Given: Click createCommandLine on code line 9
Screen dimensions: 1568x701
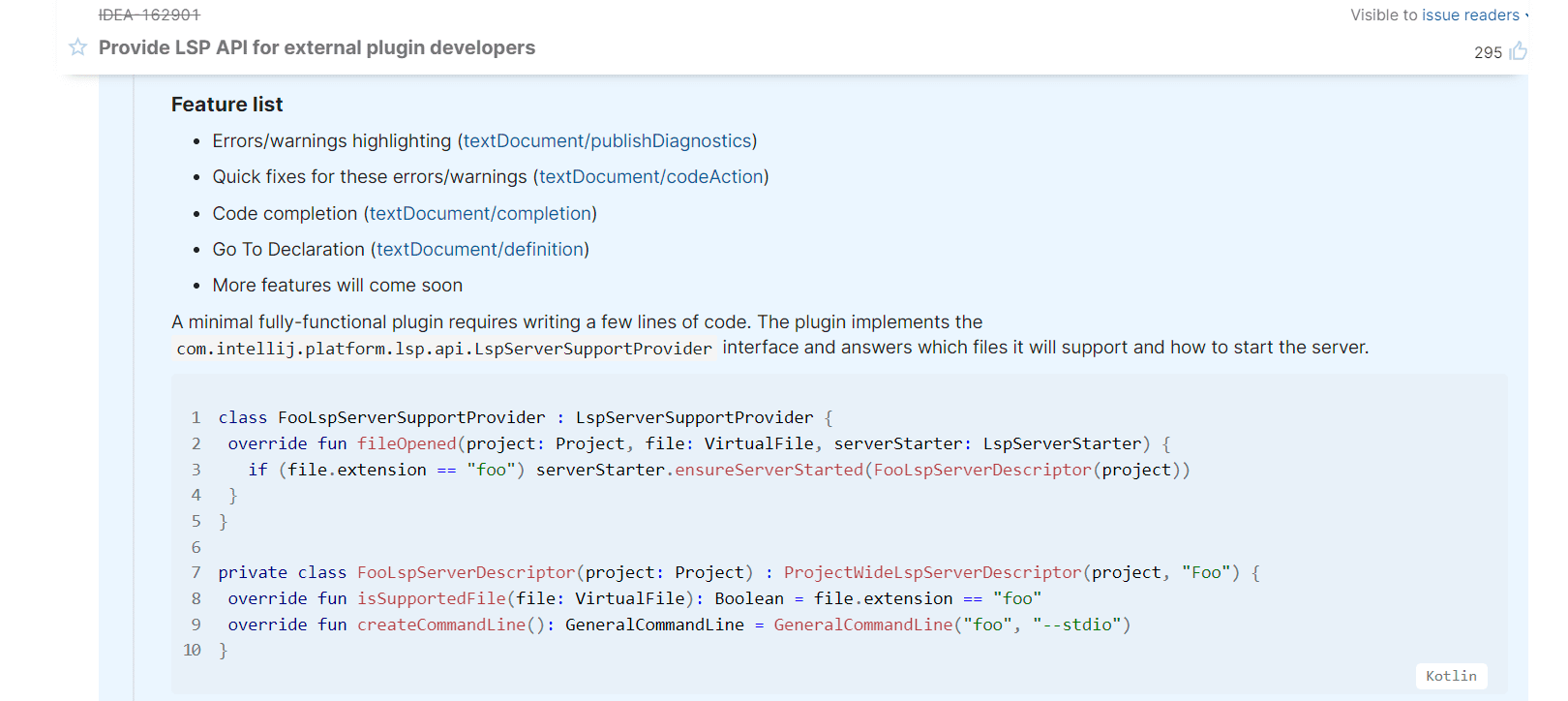Looking at the screenshot, I should click(441, 625).
